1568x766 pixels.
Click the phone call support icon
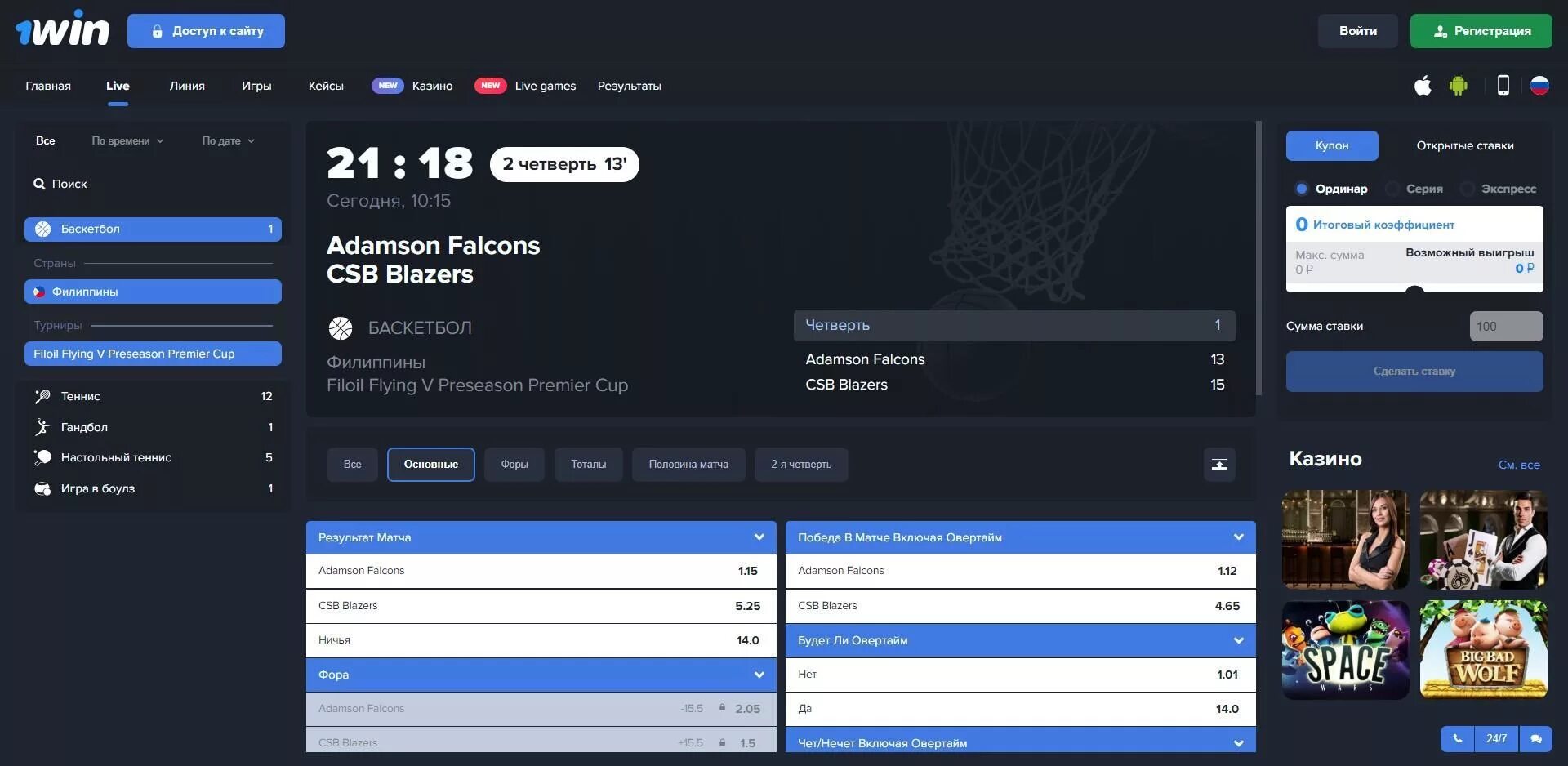pos(1458,738)
